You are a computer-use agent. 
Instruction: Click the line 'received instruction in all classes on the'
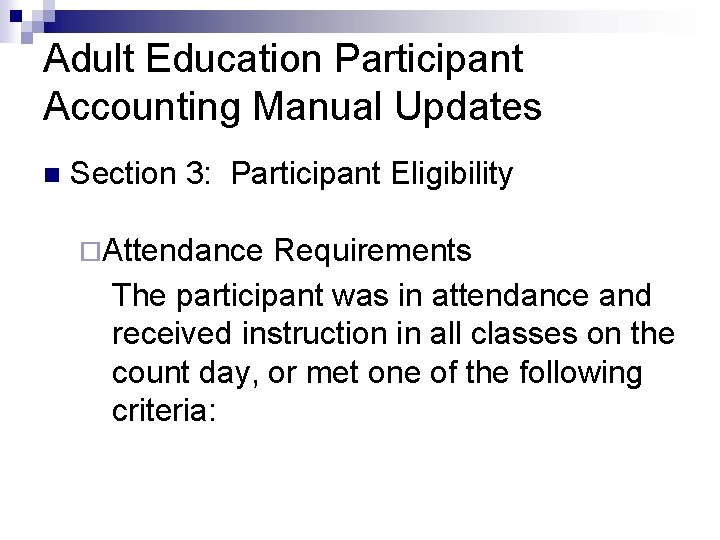coord(394,333)
